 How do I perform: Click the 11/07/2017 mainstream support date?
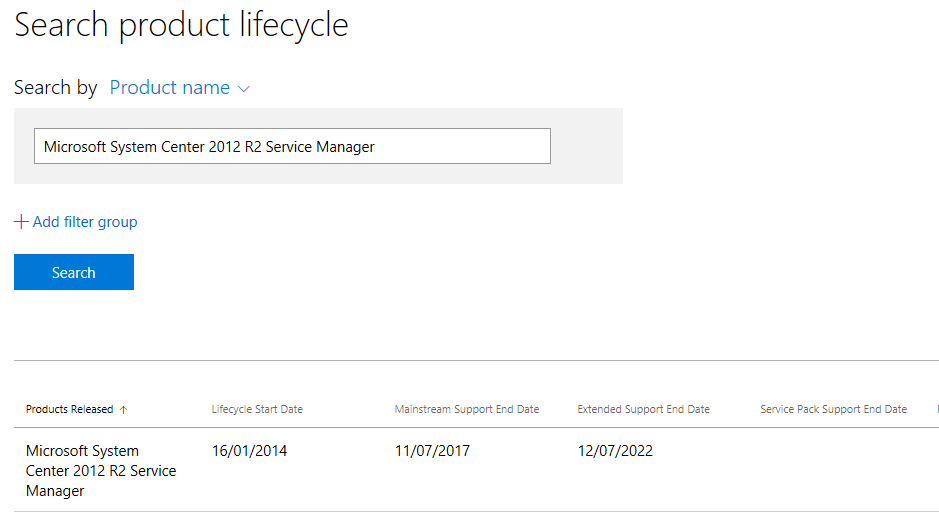pyautogui.click(x=432, y=451)
